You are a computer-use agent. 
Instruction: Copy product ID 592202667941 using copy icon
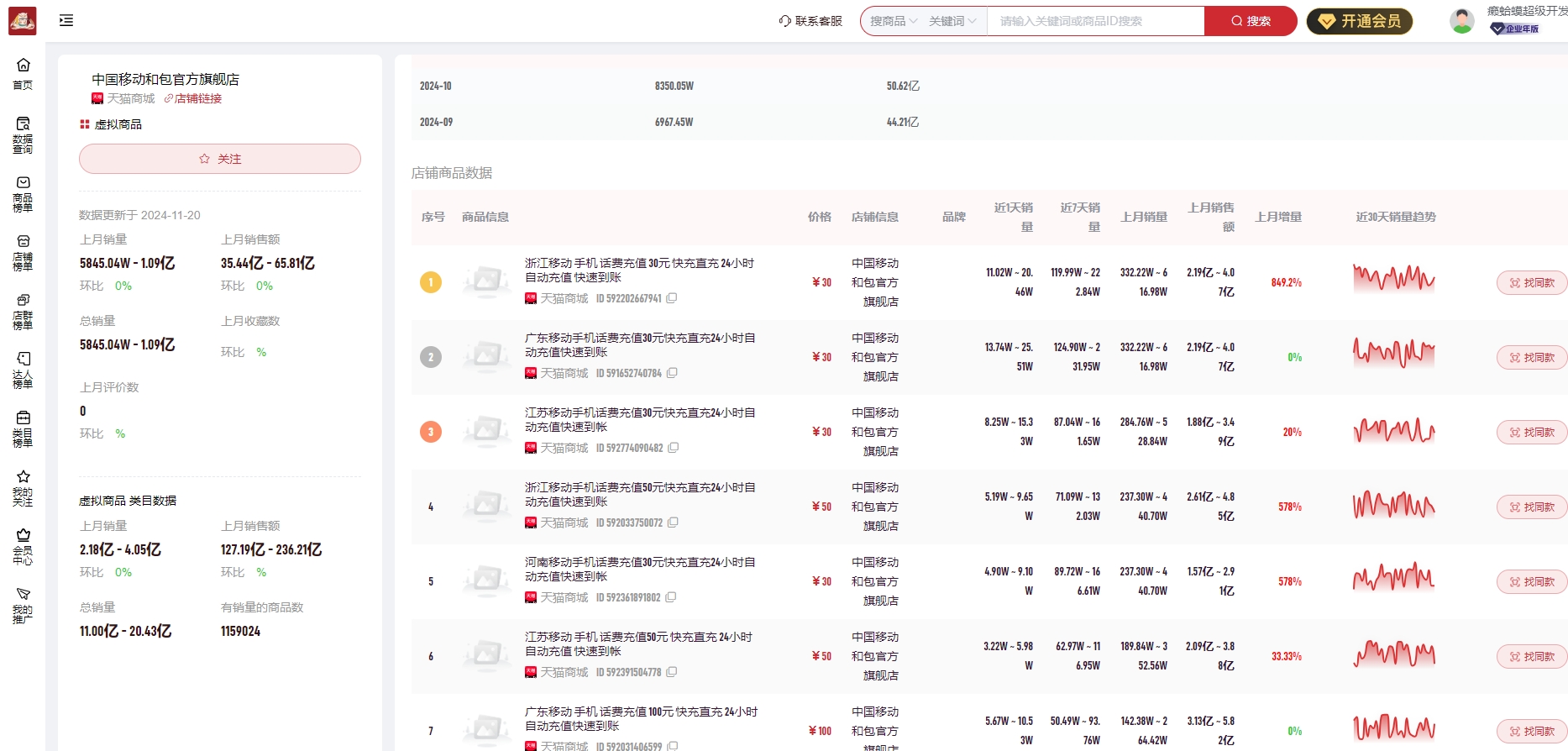(672, 298)
